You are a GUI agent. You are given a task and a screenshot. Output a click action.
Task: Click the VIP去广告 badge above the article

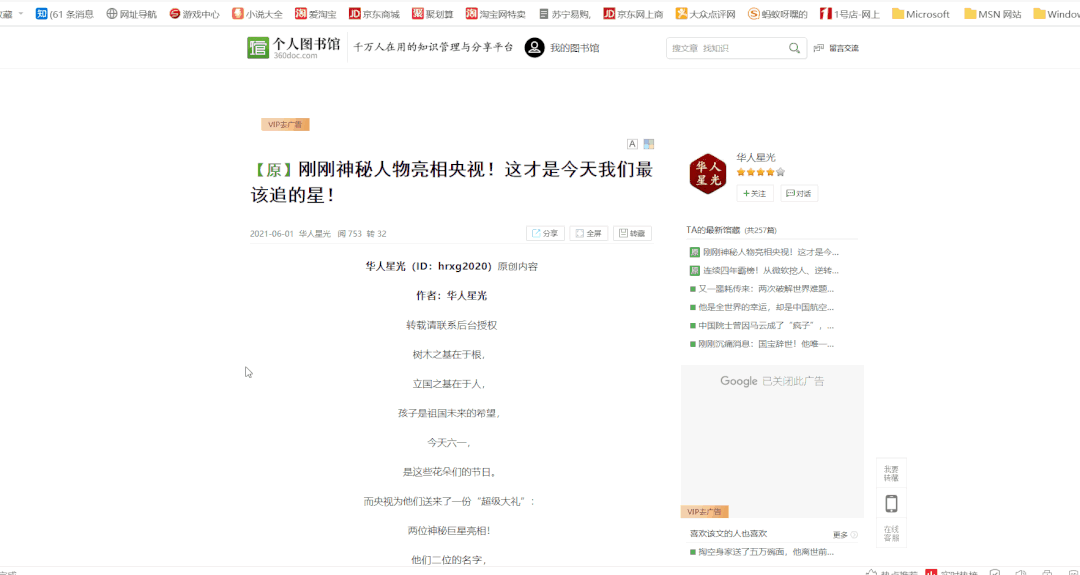click(x=285, y=125)
